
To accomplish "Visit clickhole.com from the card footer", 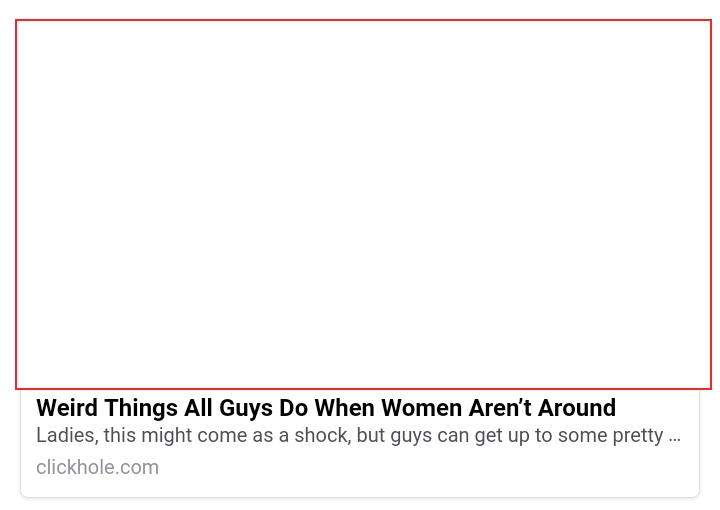I will [97, 467].
